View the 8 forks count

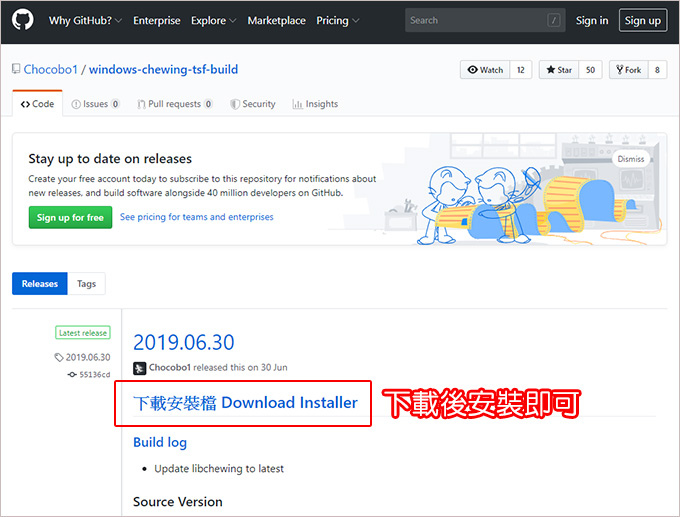click(657, 70)
